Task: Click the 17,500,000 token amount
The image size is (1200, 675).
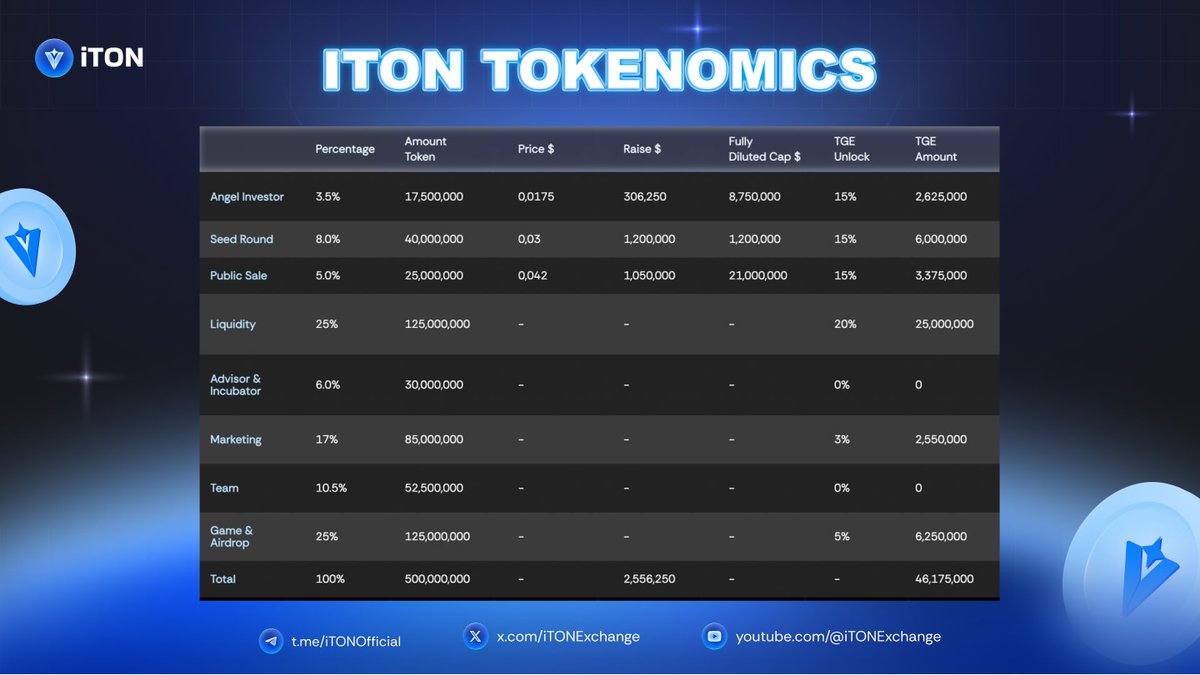Action: (434, 197)
